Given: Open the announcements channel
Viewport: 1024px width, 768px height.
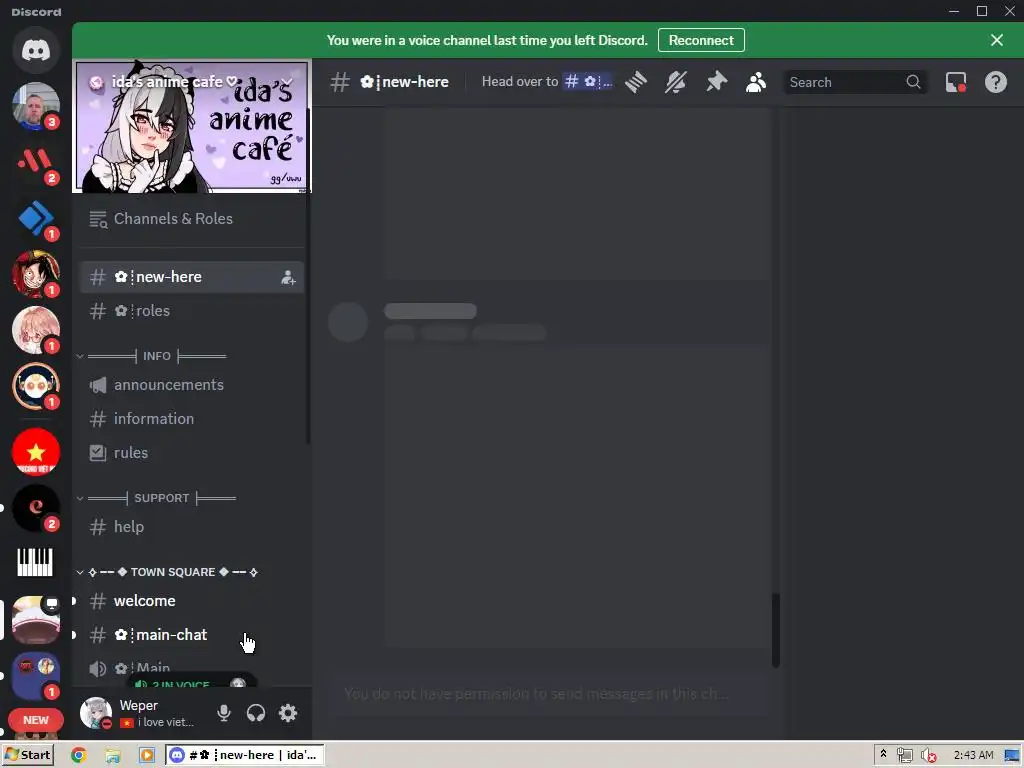Looking at the screenshot, I should [192, 385].
